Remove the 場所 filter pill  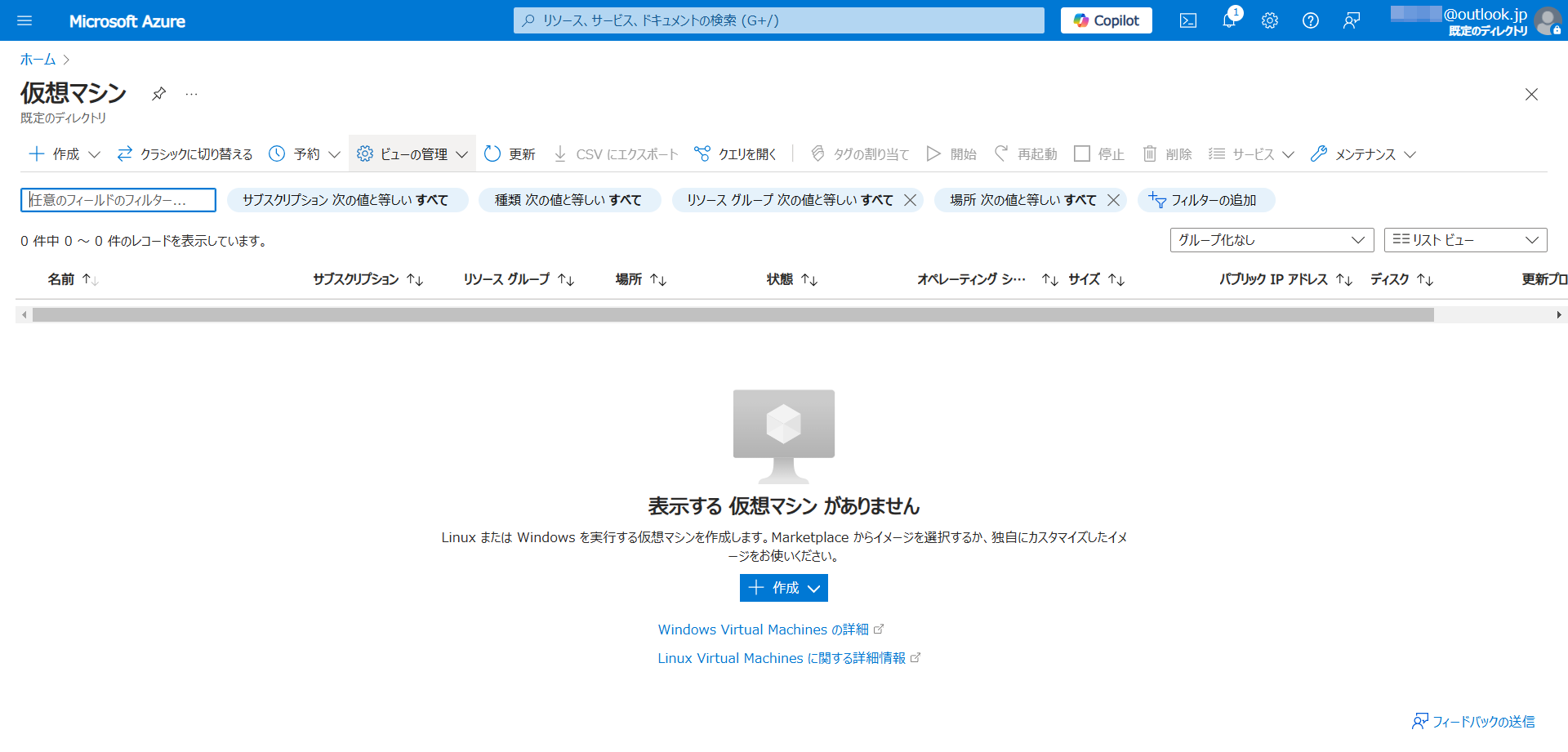[1113, 200]
